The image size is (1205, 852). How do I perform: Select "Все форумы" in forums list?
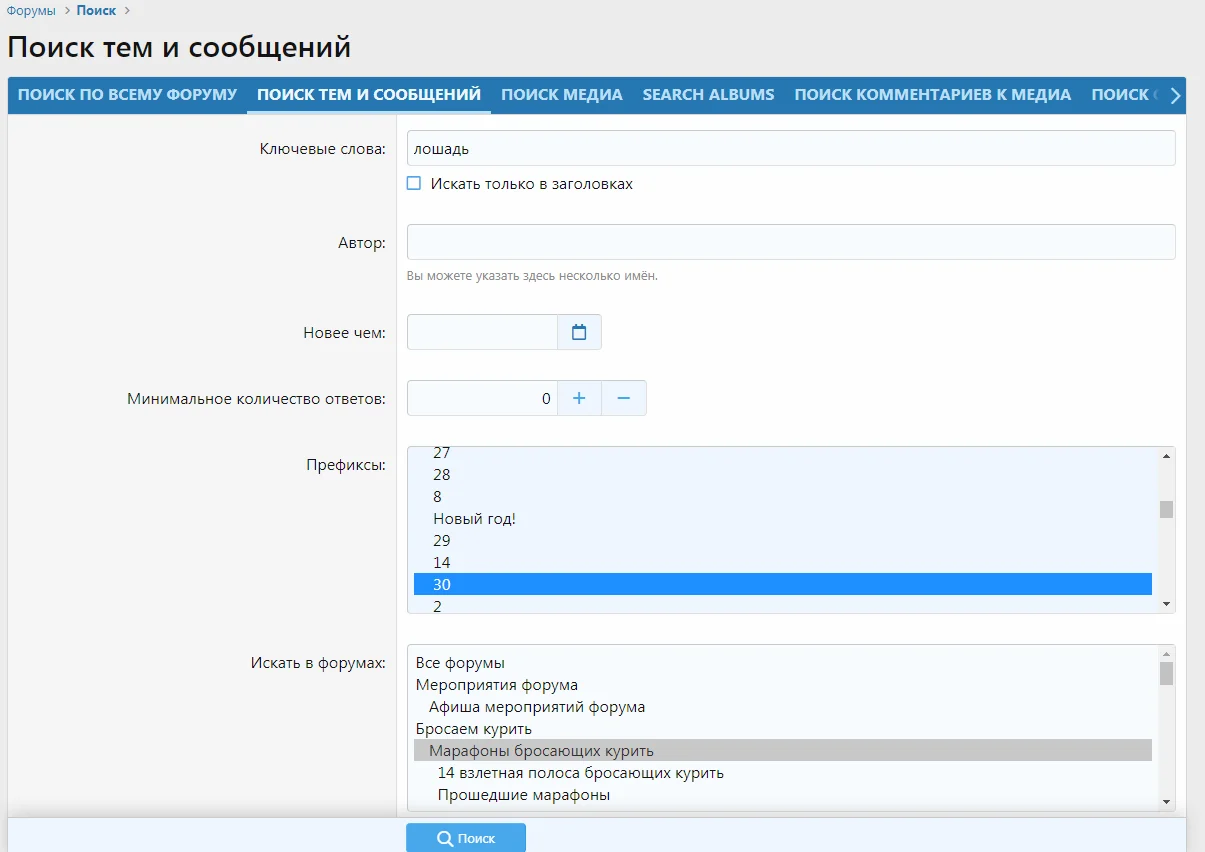point(460,663)
